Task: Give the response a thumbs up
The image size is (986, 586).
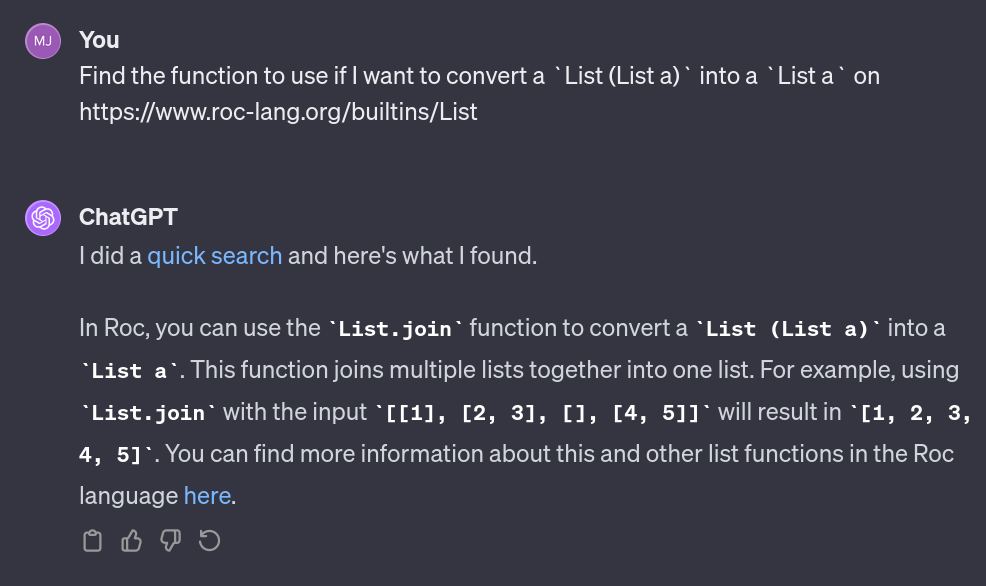Action: [x=131, y=541]
